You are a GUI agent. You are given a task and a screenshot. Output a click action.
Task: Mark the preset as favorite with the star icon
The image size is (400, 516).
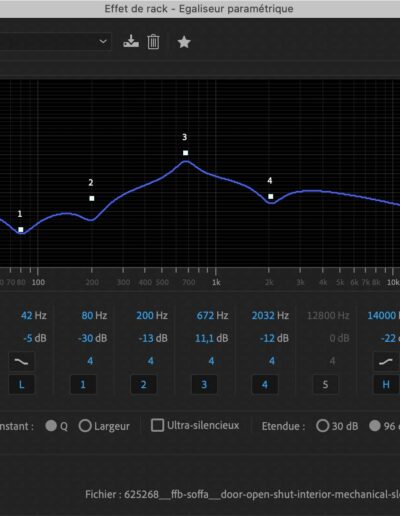click(184, 42)
